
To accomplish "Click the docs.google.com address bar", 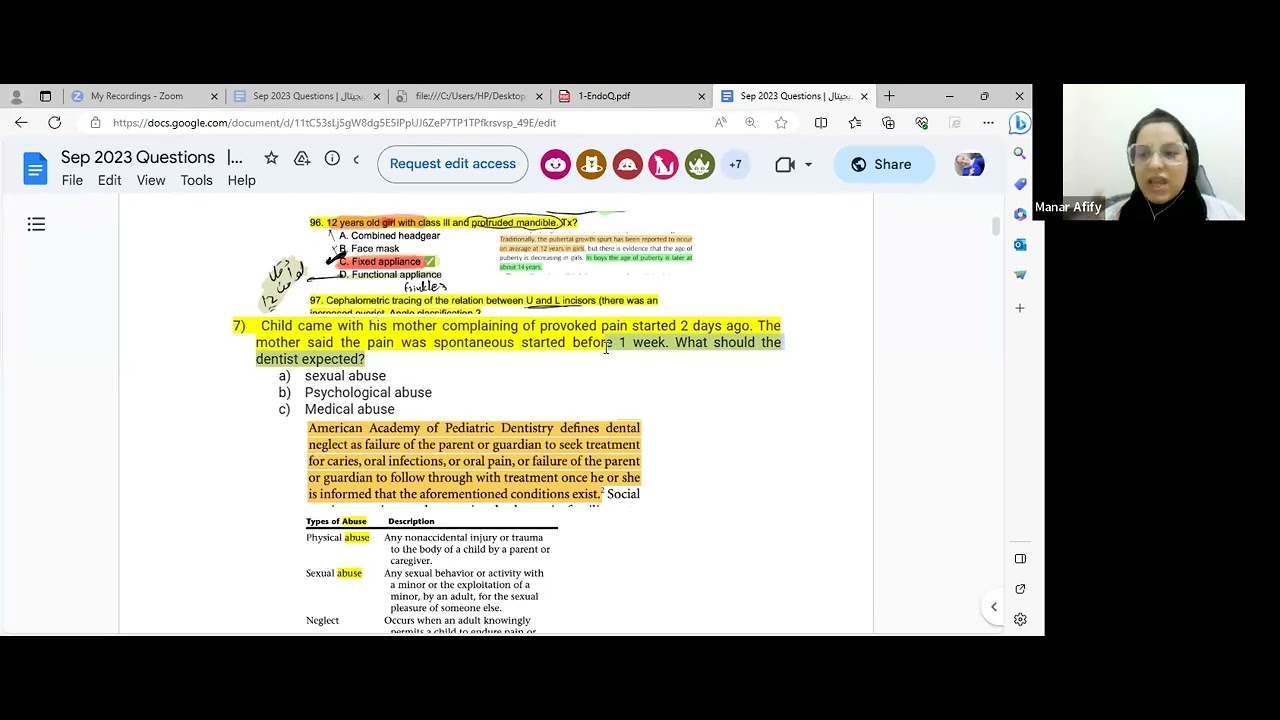I will (400, 123).
